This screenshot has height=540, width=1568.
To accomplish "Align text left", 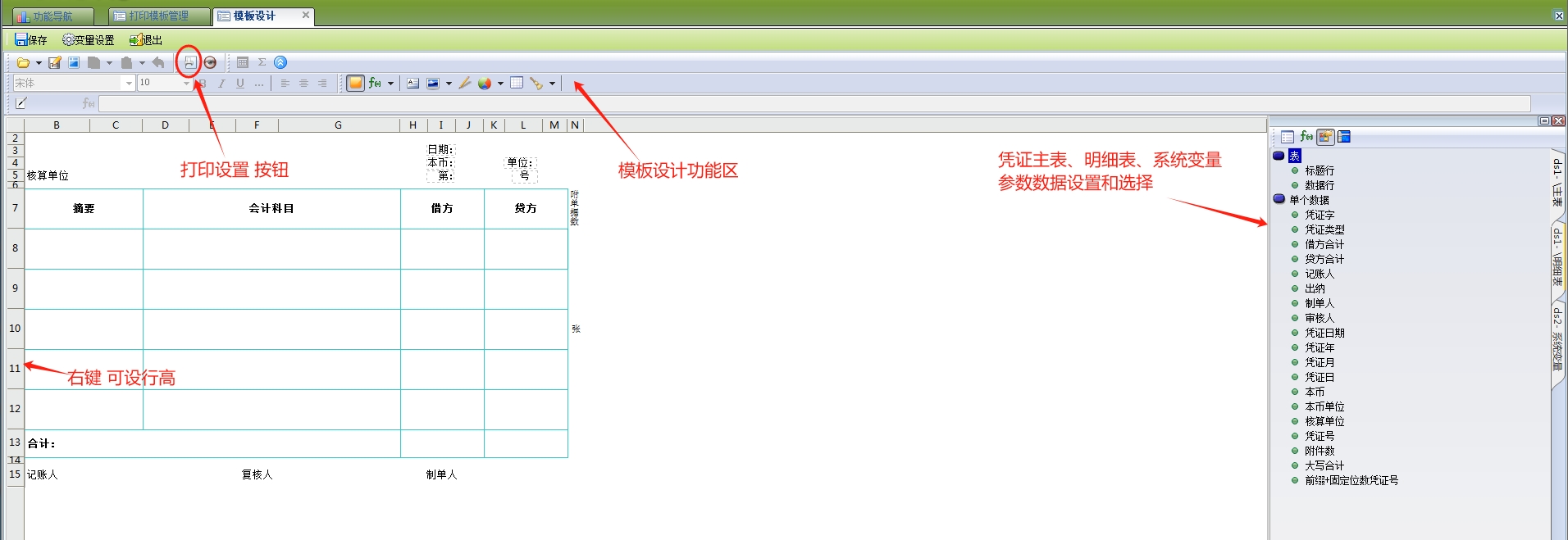I will pyautogui.click(x=285, y=83).
